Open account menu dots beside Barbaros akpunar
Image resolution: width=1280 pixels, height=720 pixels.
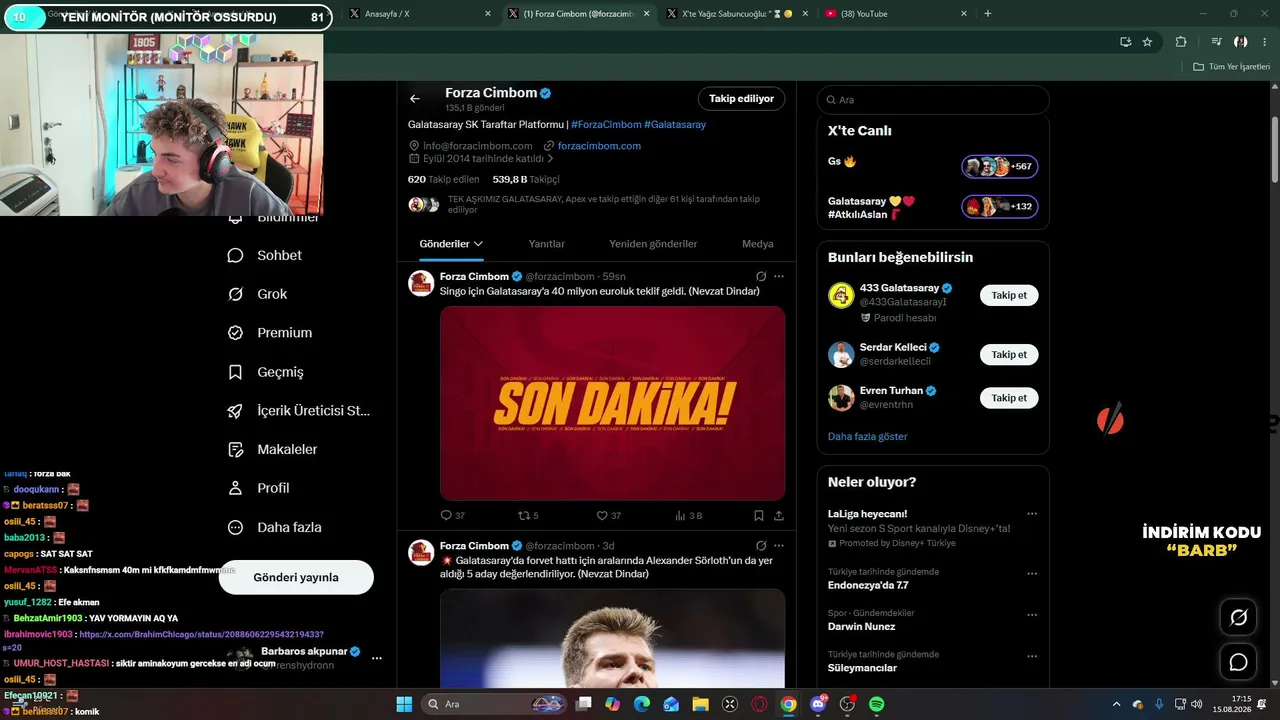pos(377,658)
